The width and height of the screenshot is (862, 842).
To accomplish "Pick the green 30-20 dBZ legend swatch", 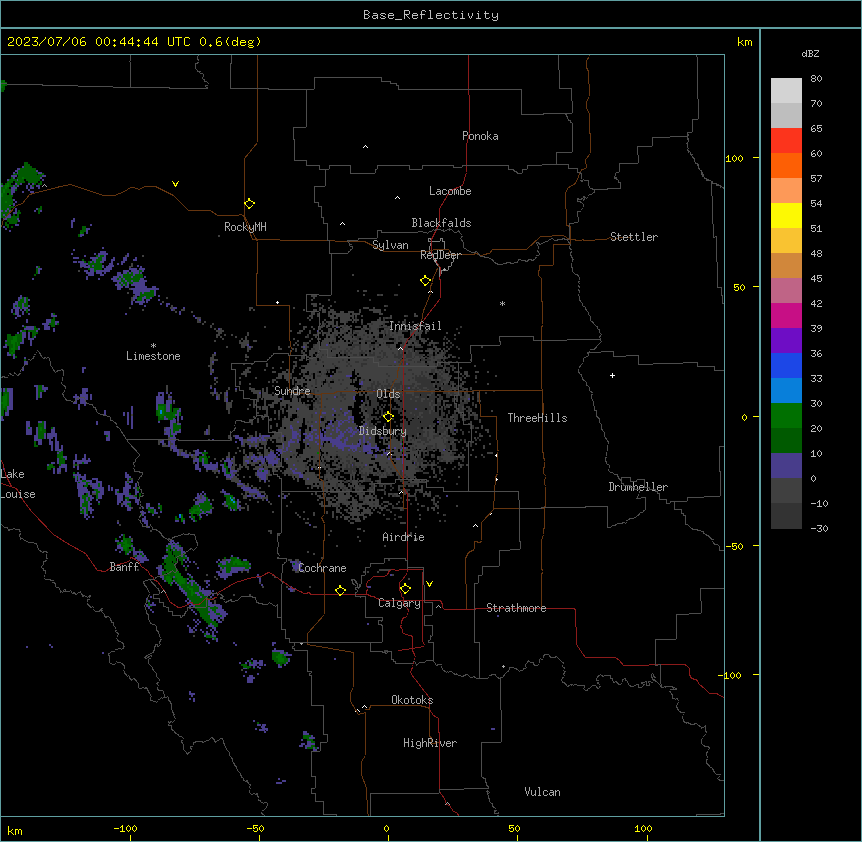I will pos(786,416).
